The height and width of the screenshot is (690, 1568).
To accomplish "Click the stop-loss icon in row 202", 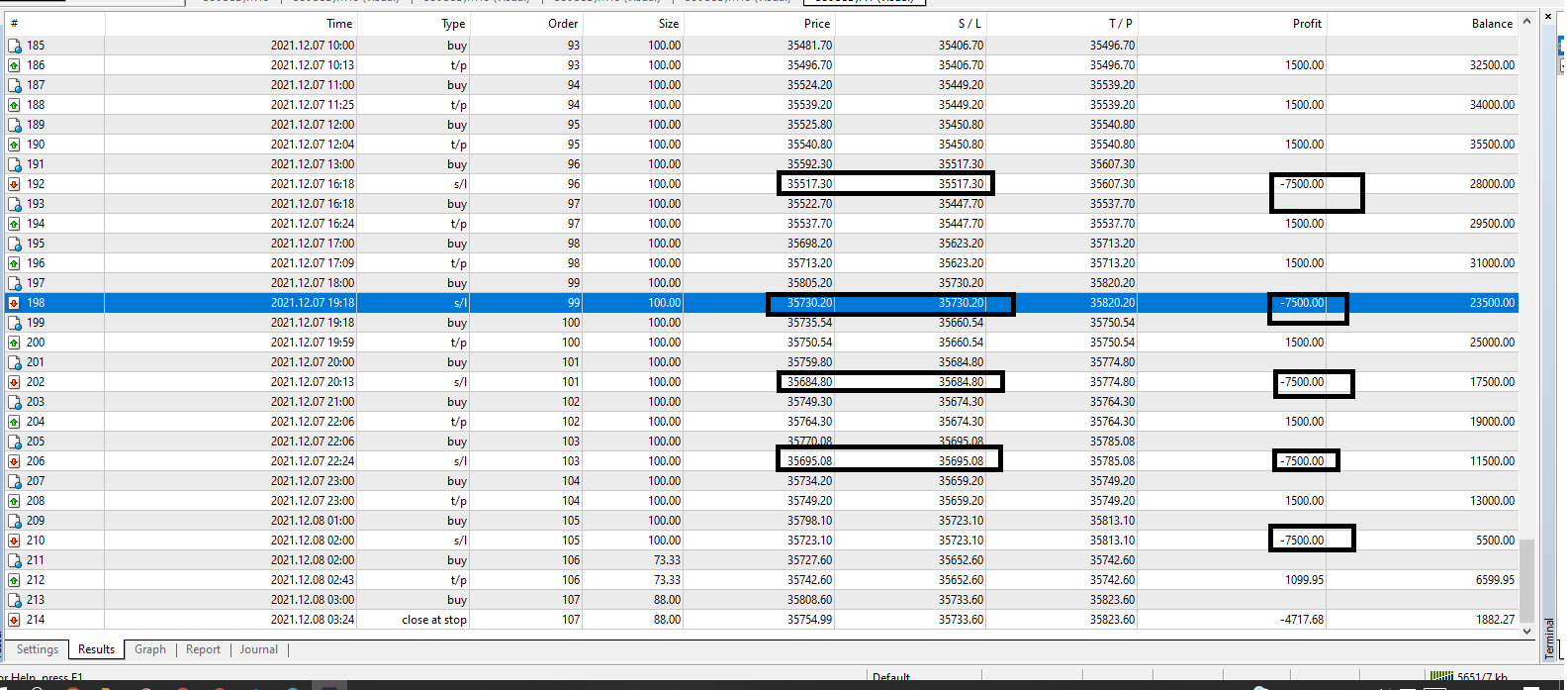I will pyautogui.click(x=14, y=382).
